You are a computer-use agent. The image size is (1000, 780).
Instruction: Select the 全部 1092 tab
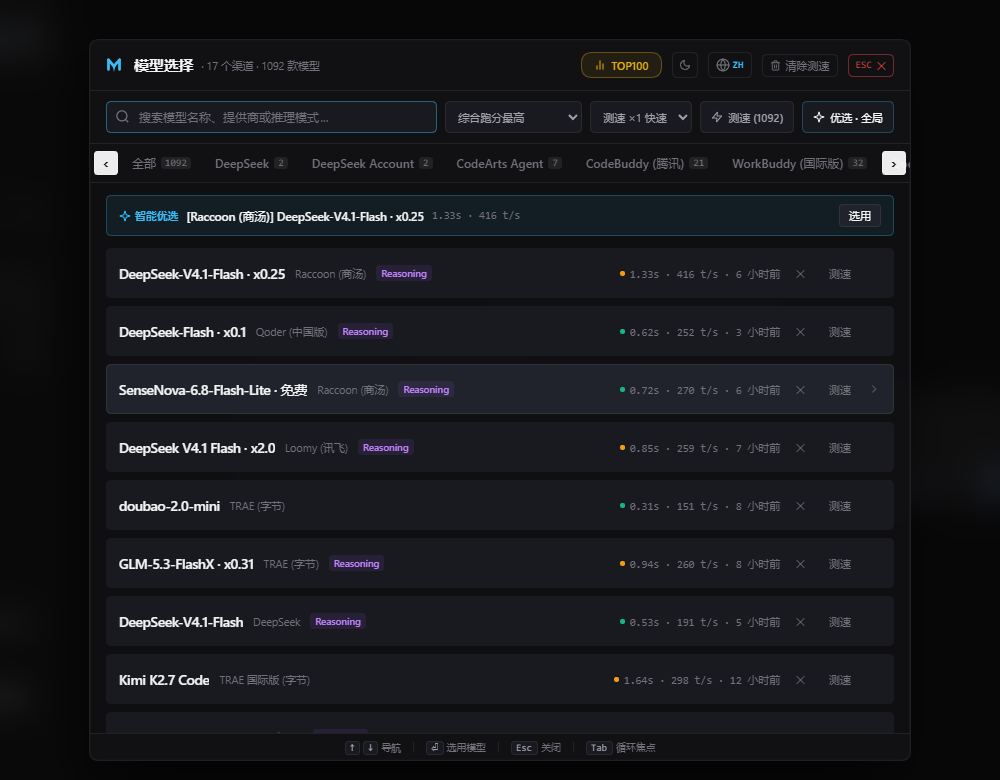(160, 164)
